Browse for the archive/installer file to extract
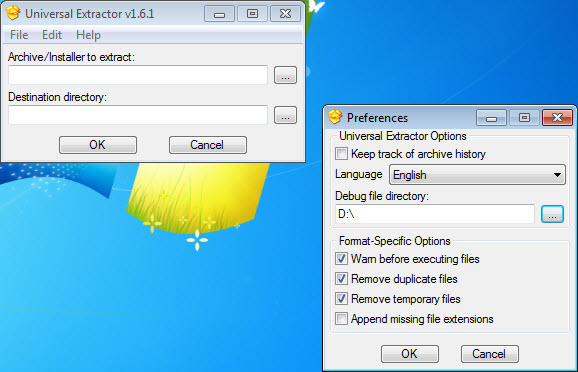 coord(285,75)
